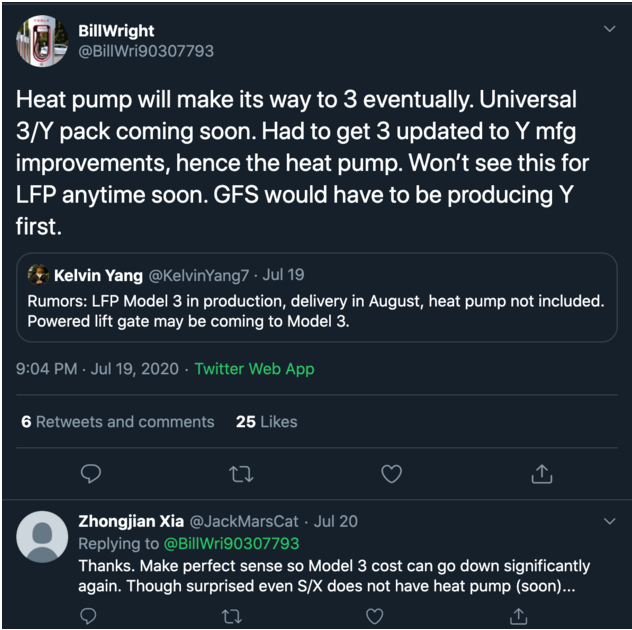Retweet BillWright's heat pump tweet

[241, 473]
